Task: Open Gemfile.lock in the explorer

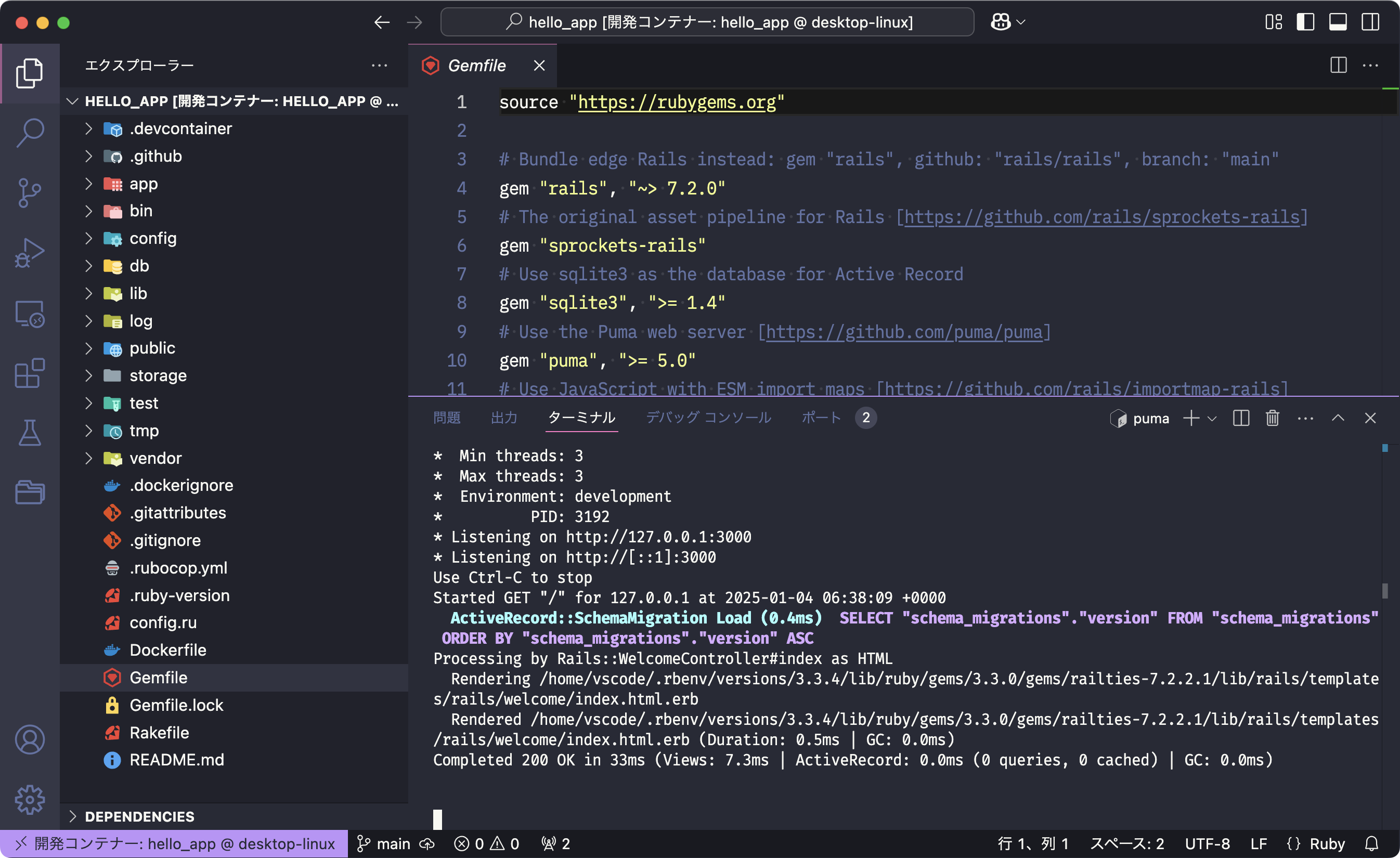Action: pos(176,705)
